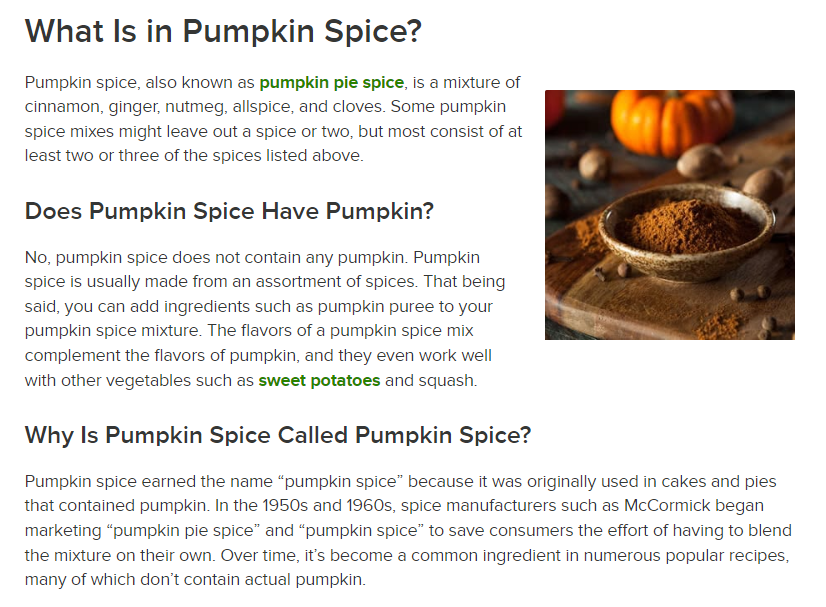Click the word "marketing" in the last paragraph
The width and height of the screenshot is (826, 607).
[x=65, y=530]
